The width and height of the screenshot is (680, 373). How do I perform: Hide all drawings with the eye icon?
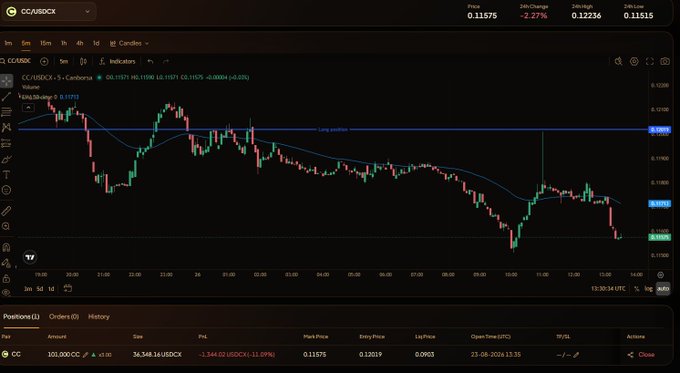point(7,293)
